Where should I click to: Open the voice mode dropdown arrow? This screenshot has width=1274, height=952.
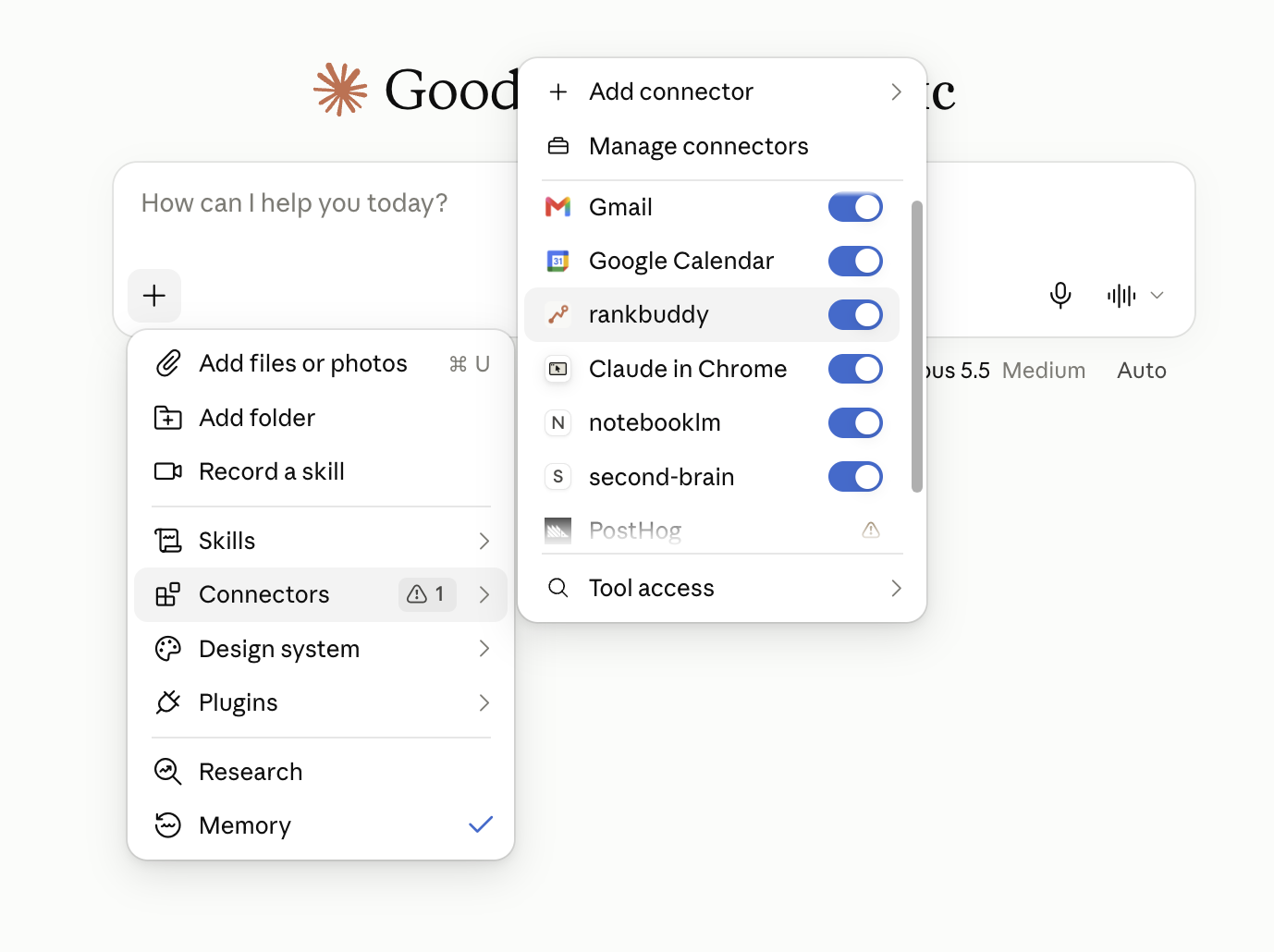(1157, 296)
